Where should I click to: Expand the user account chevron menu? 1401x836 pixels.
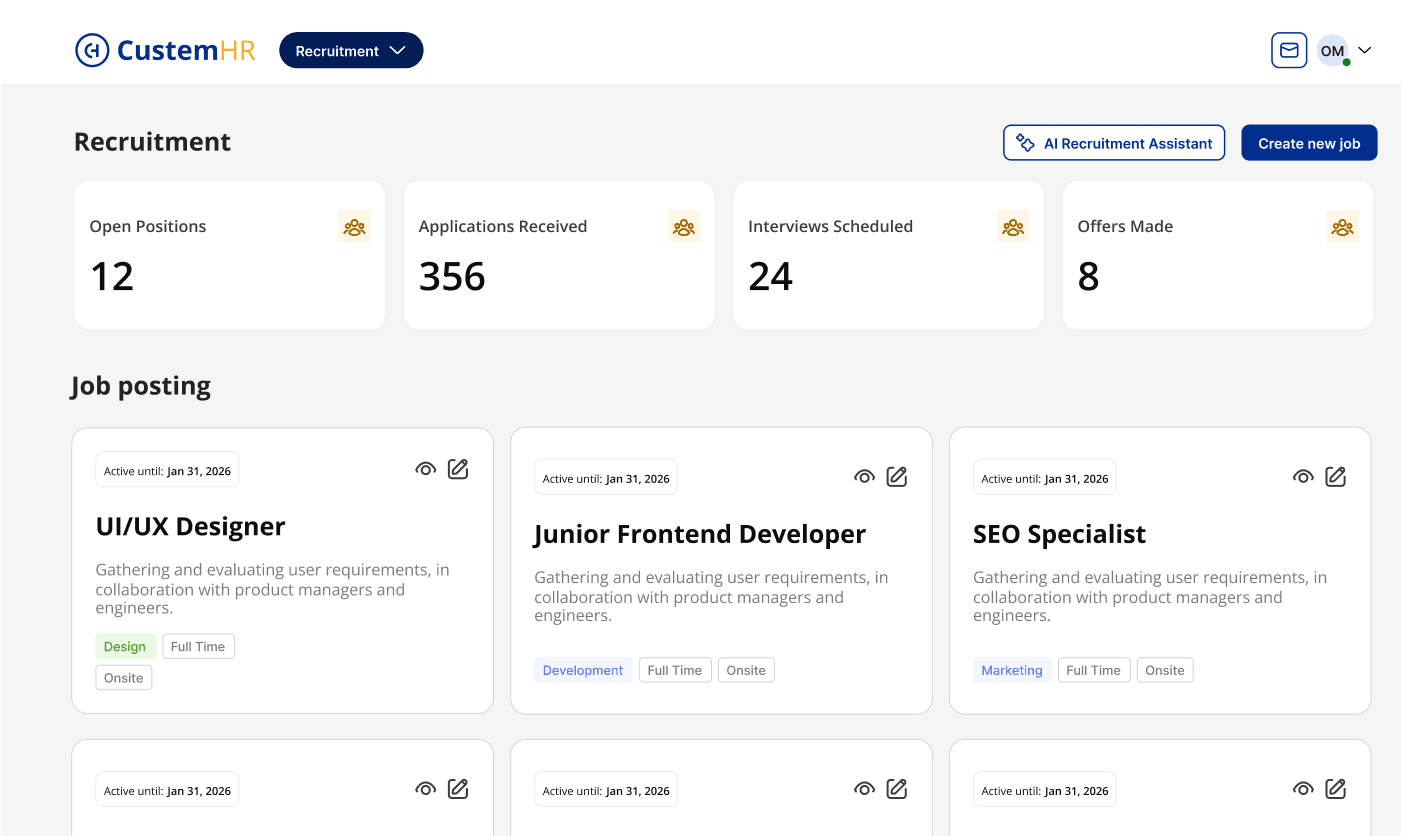pos(1364,50)
